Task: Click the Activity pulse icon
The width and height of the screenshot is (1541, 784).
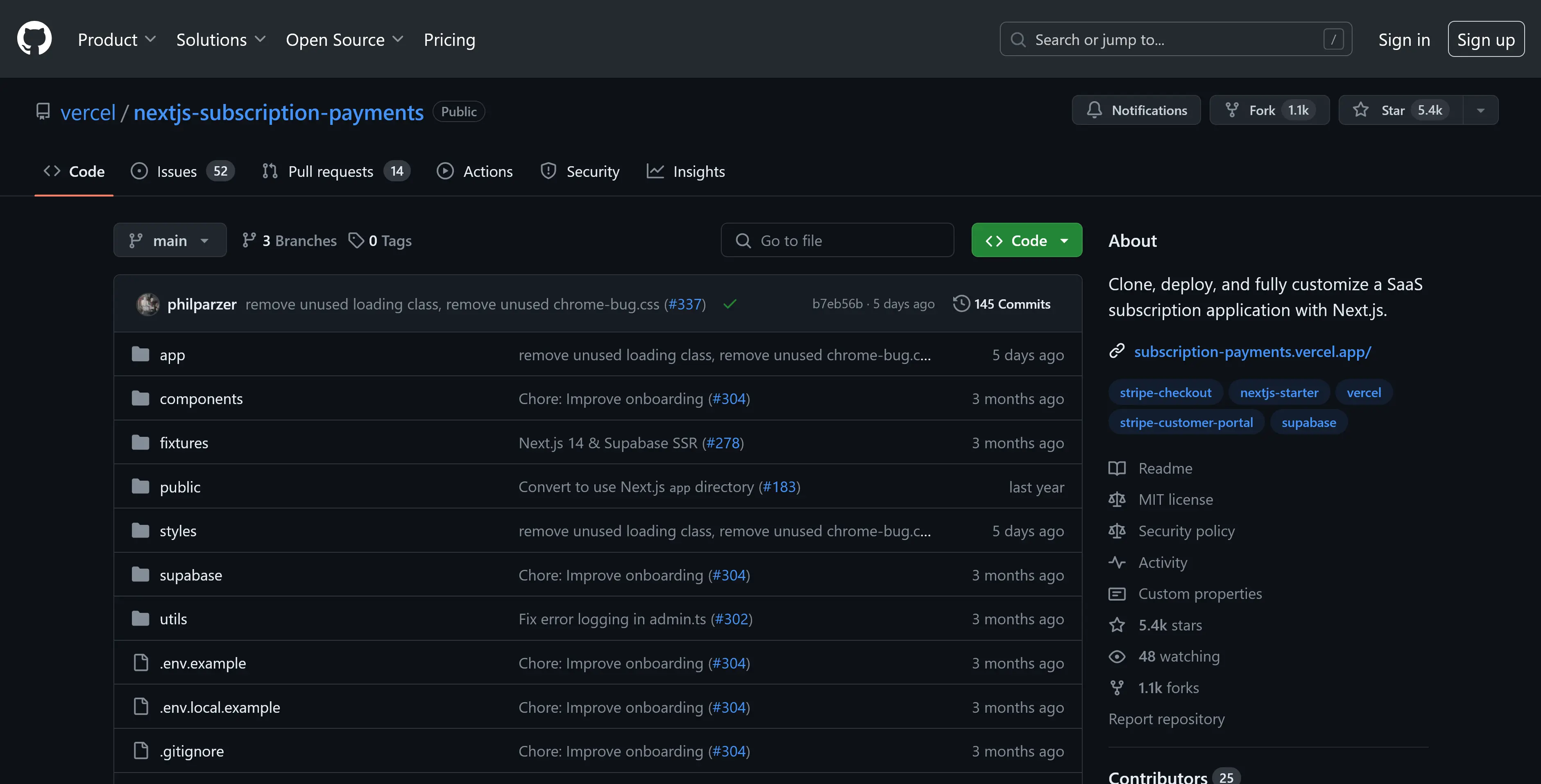Action: click(x=1116, y=562)
